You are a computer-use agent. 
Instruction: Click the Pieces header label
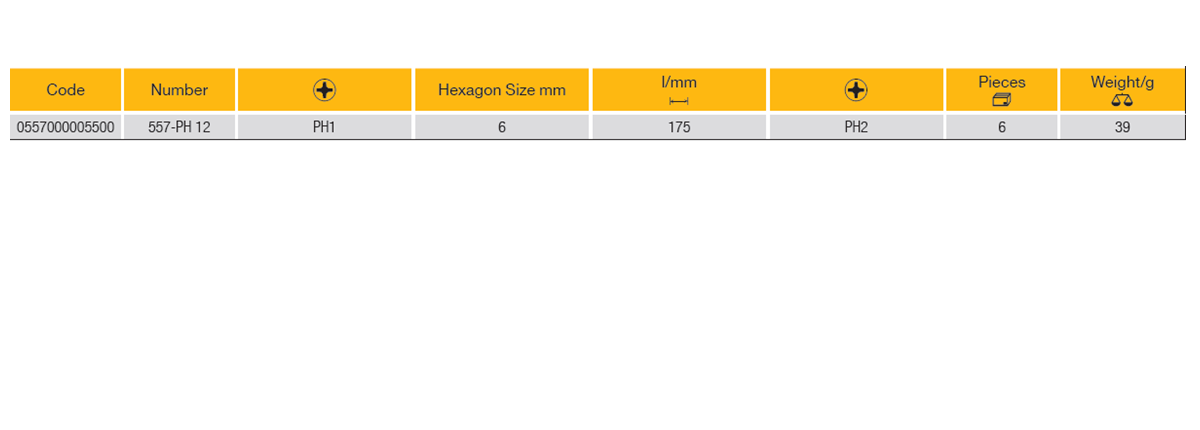coord(1002,82)
